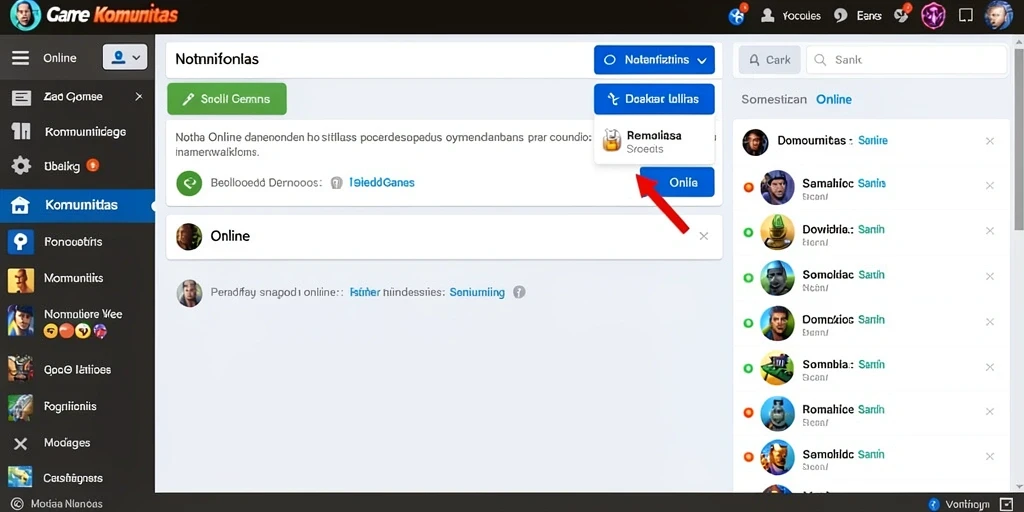Click the red-badged icon in header
Image resolution: width=1024 pixels, height=512 pixels.
(x=902, y=15)
